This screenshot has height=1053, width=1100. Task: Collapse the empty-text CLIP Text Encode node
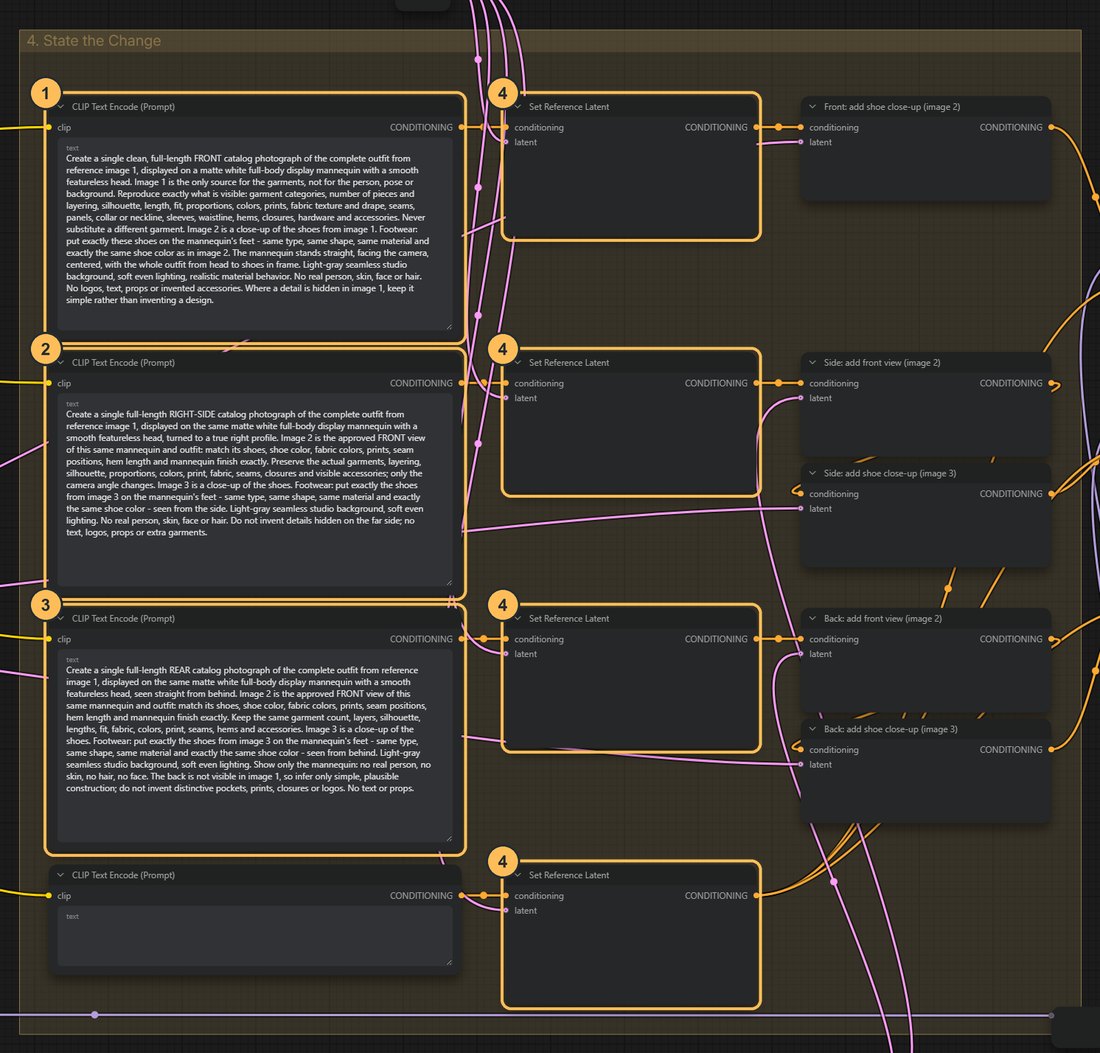coord(61,876)
